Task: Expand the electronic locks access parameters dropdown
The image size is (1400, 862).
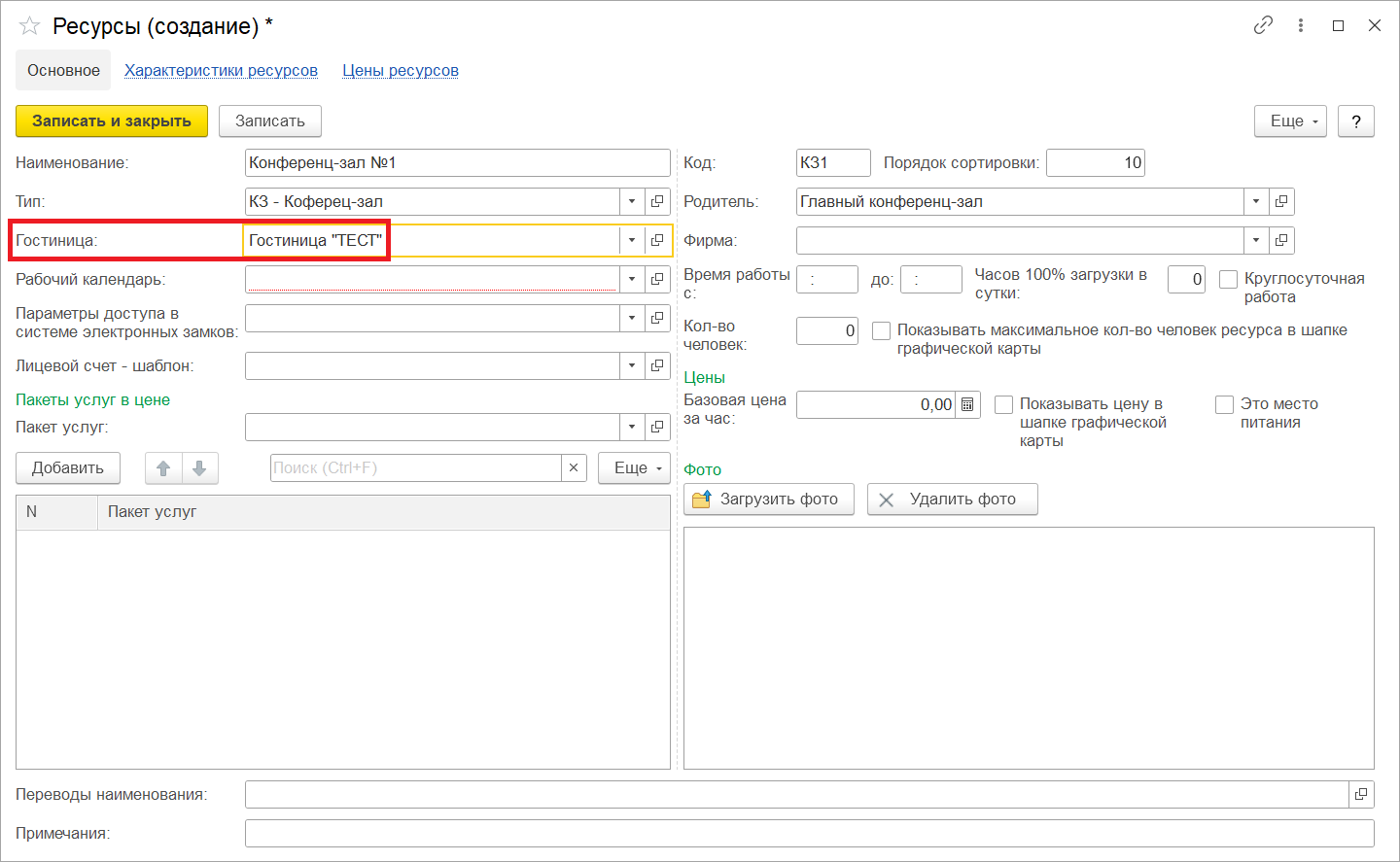Action: pyautogui.click(x=632, y=318)
